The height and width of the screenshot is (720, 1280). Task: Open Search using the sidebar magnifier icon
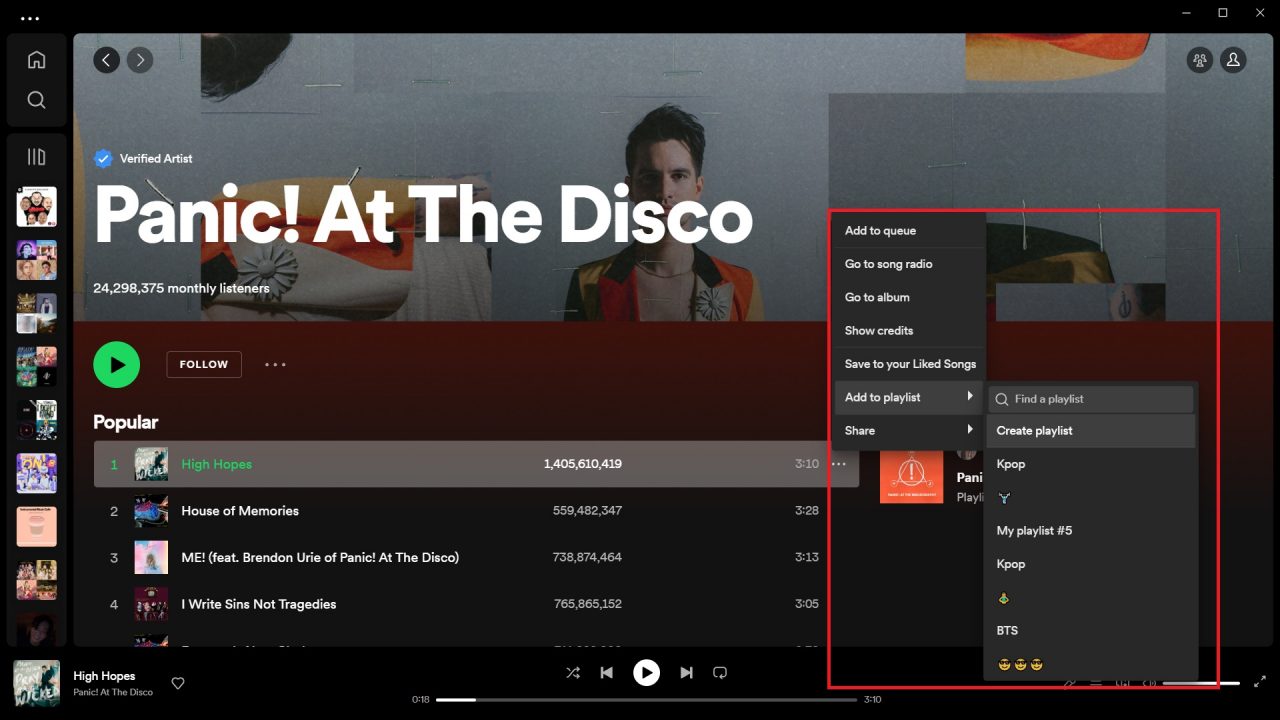point(36,99)
